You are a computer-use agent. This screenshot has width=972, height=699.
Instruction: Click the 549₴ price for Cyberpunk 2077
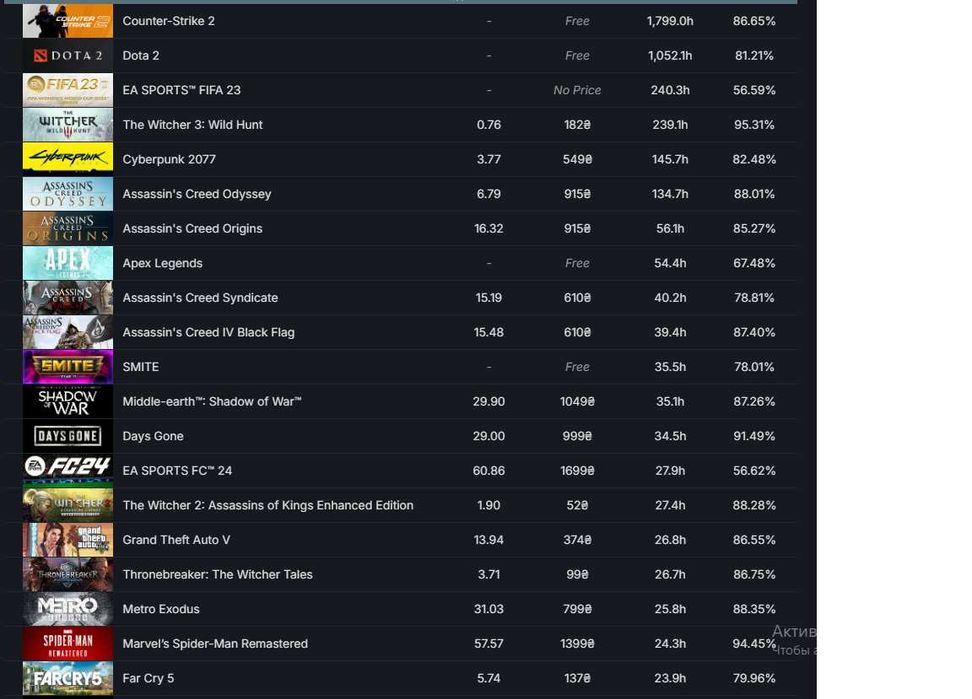(577, 159)
